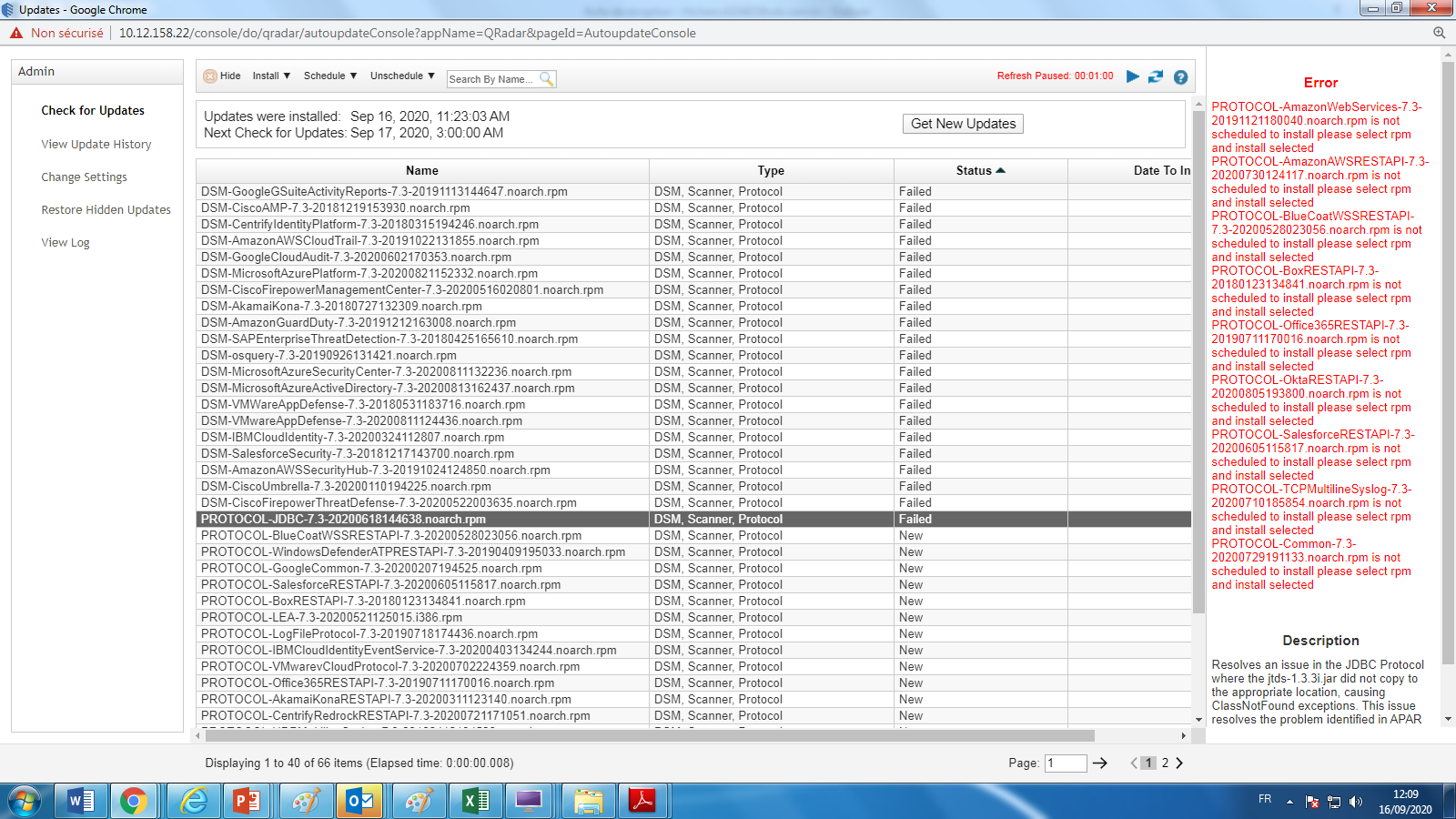The height and width of the screenshot is (819, 1456).
Task: Open Outlook from taskbar
Action: (360, 801)
